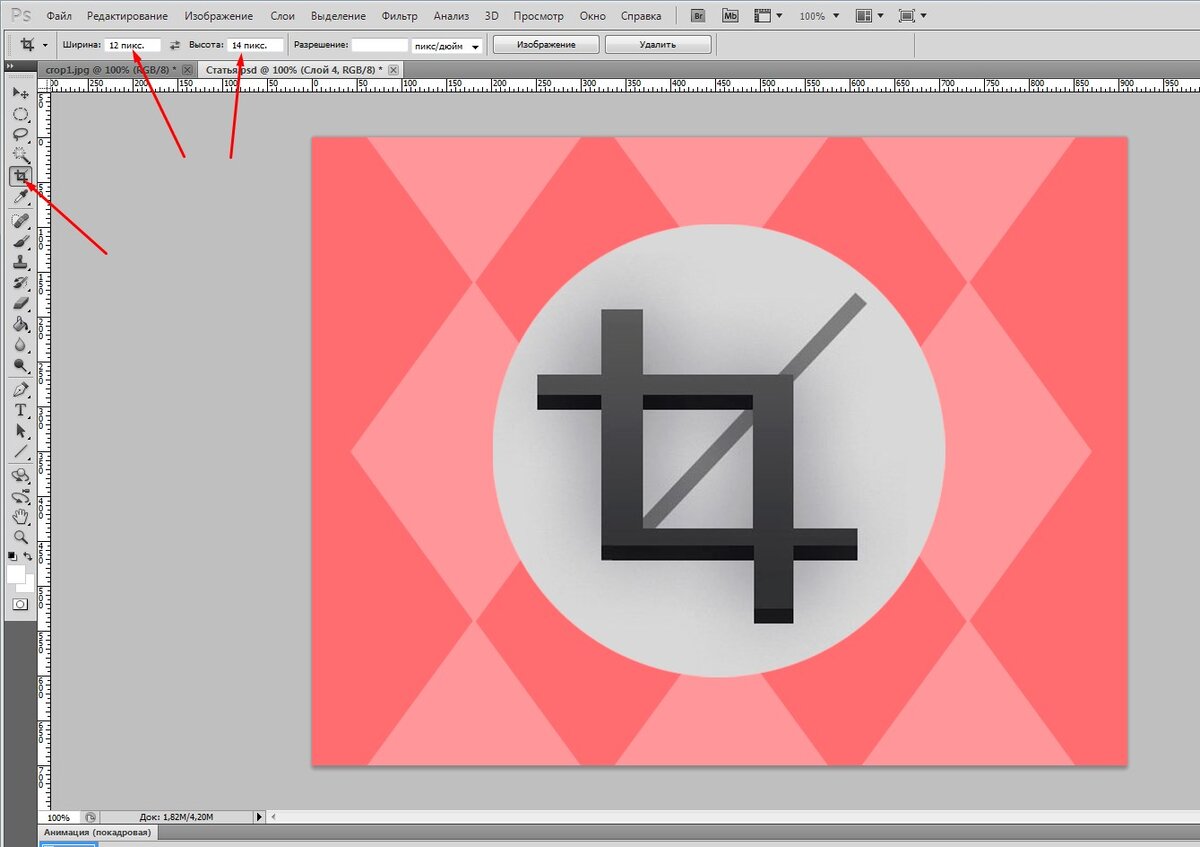Swap foreground and background colors
1200x847 pixels.
point(28,555)
